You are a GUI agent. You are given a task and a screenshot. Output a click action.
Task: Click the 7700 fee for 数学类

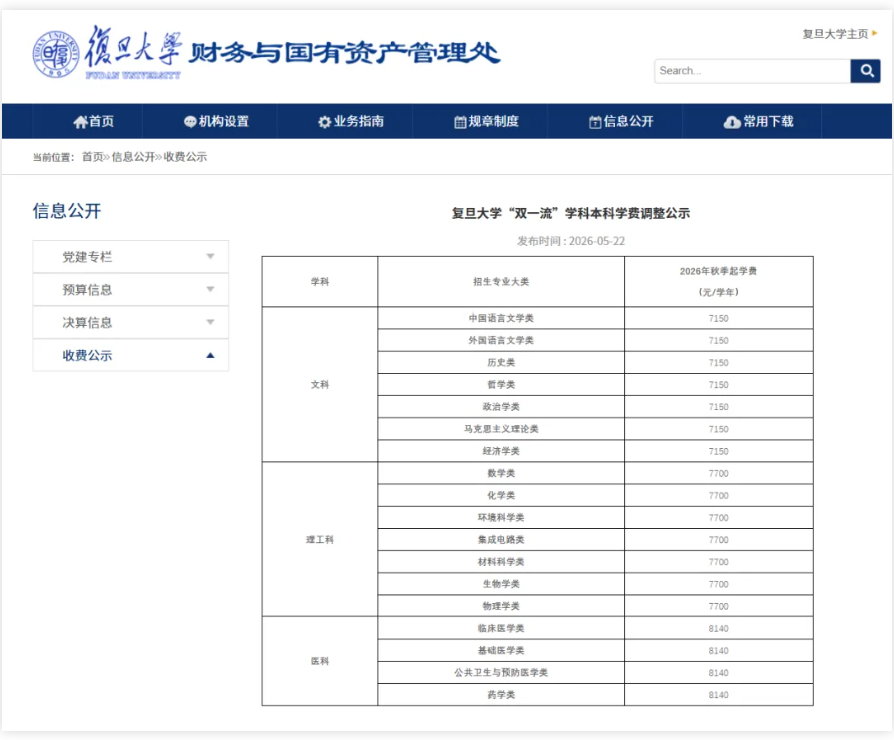(718, 473)
